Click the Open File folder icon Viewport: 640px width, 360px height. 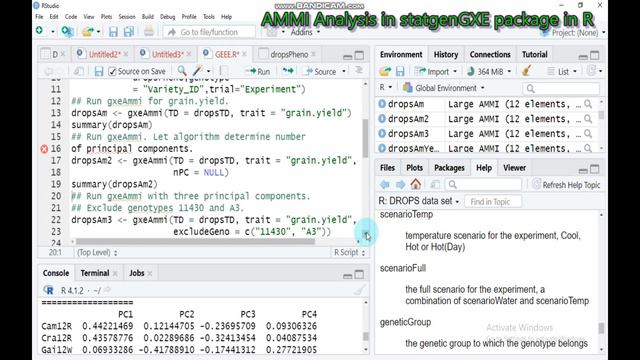(x=87, y=31)
